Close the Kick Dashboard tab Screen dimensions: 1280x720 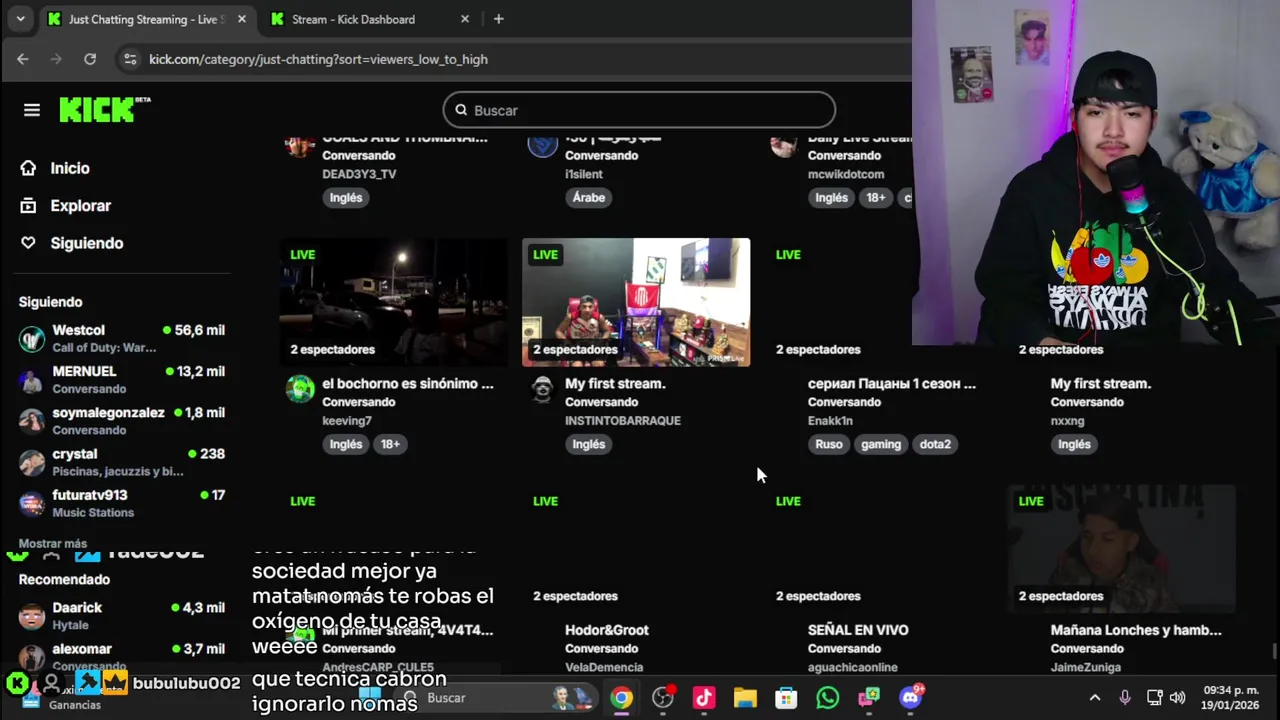point(464,19)
